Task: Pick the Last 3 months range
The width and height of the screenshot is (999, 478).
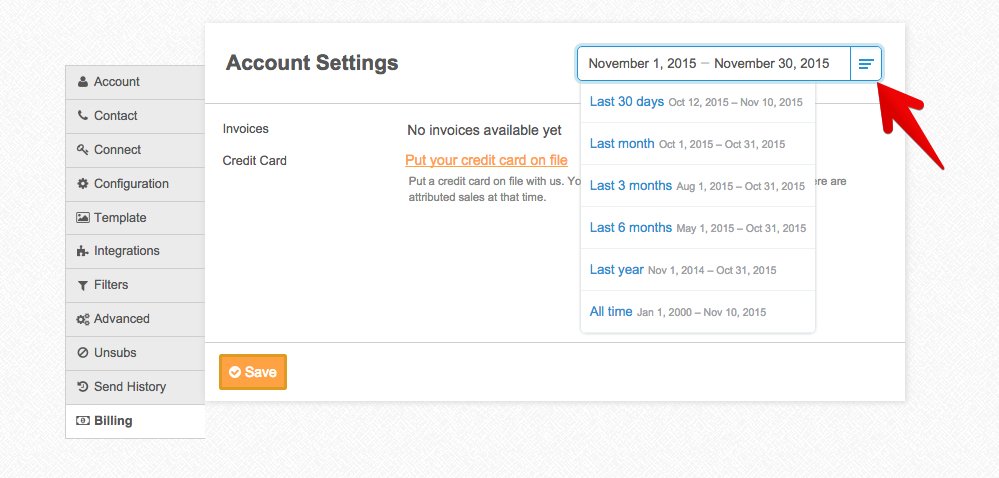Action: pos(631,186)
